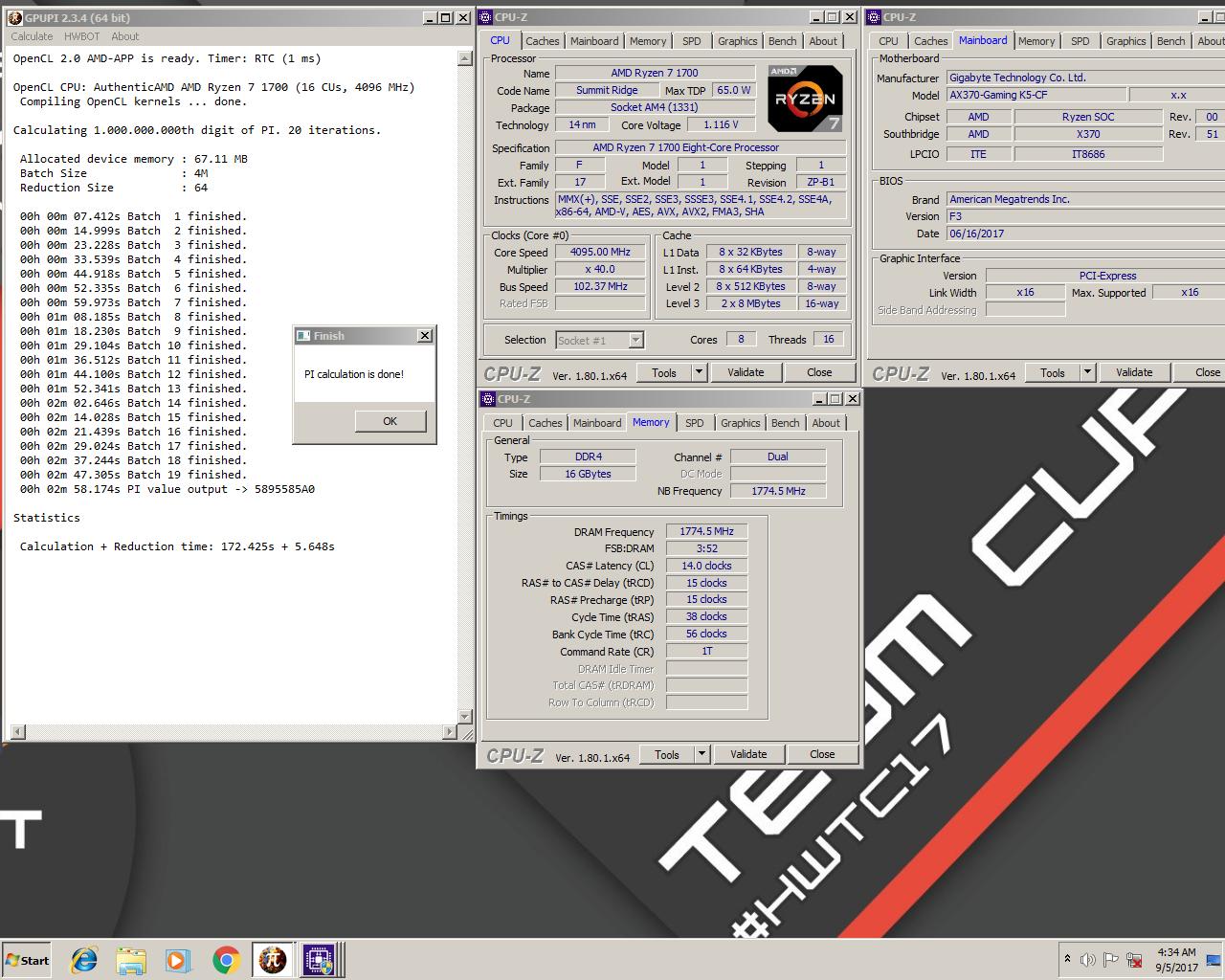This screenshot has height=980, width=1225.
Task: Click the DRAM Frequency 1774.5 MHz value
Action: click(x=706, y=531)
